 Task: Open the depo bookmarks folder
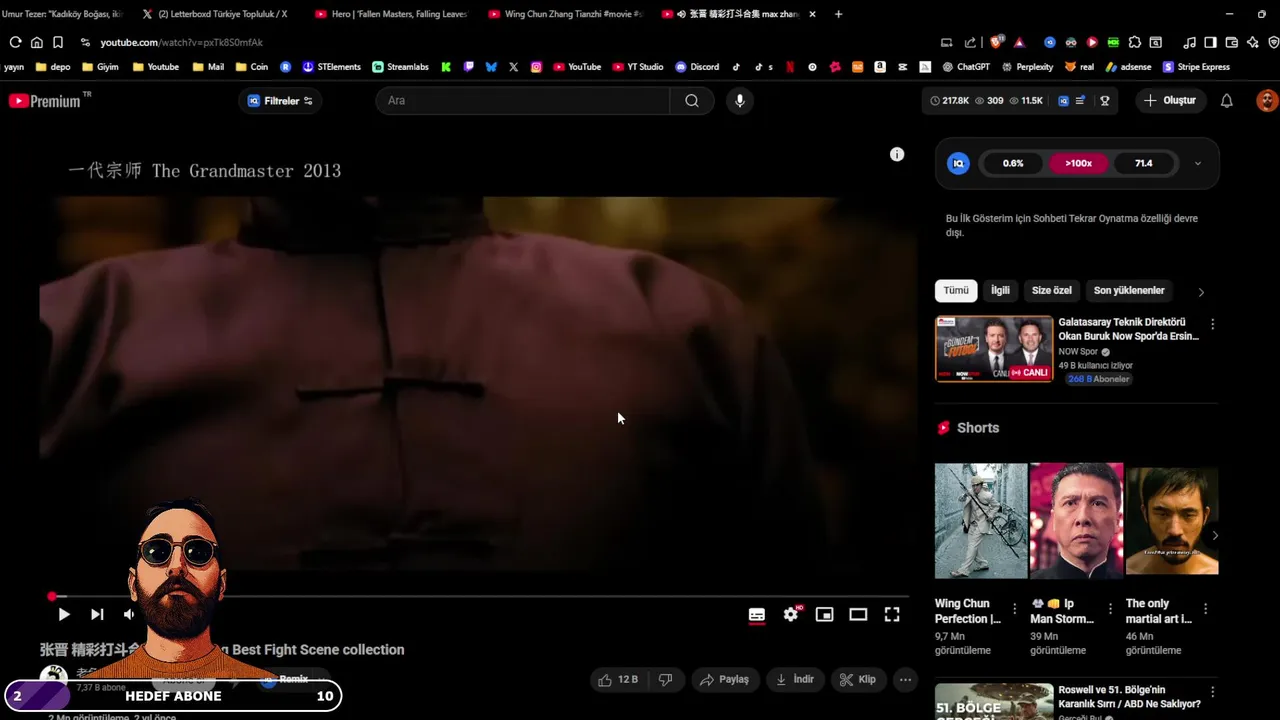[x=53, y=67]
